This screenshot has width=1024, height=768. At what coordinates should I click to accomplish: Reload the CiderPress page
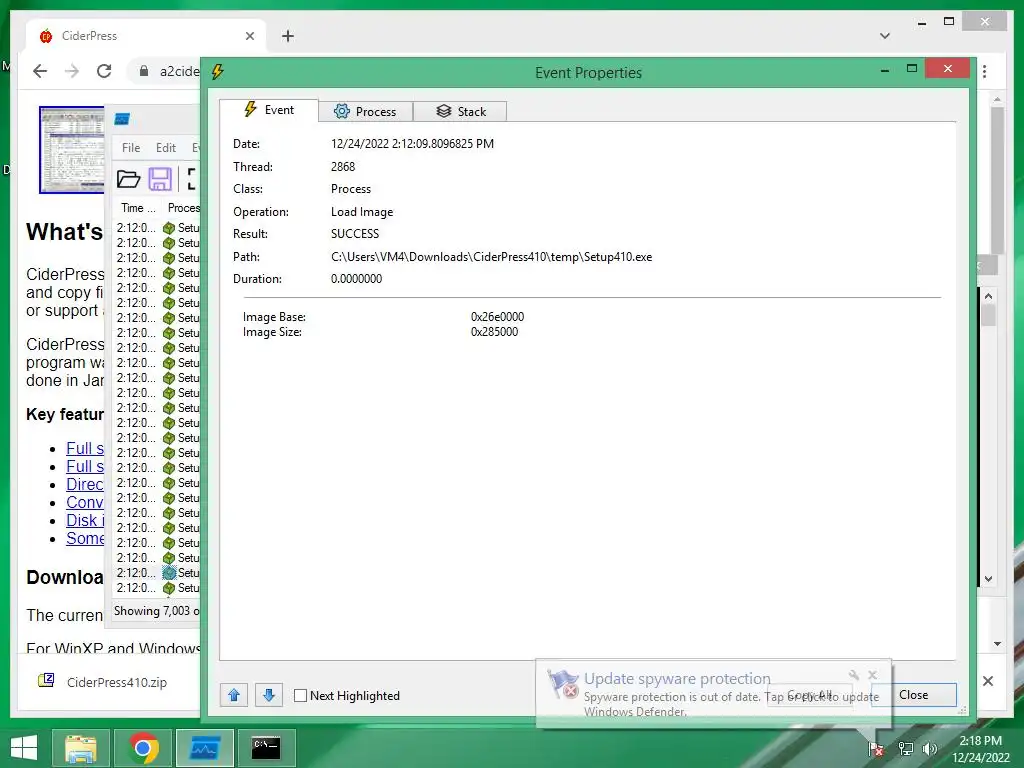104,71
